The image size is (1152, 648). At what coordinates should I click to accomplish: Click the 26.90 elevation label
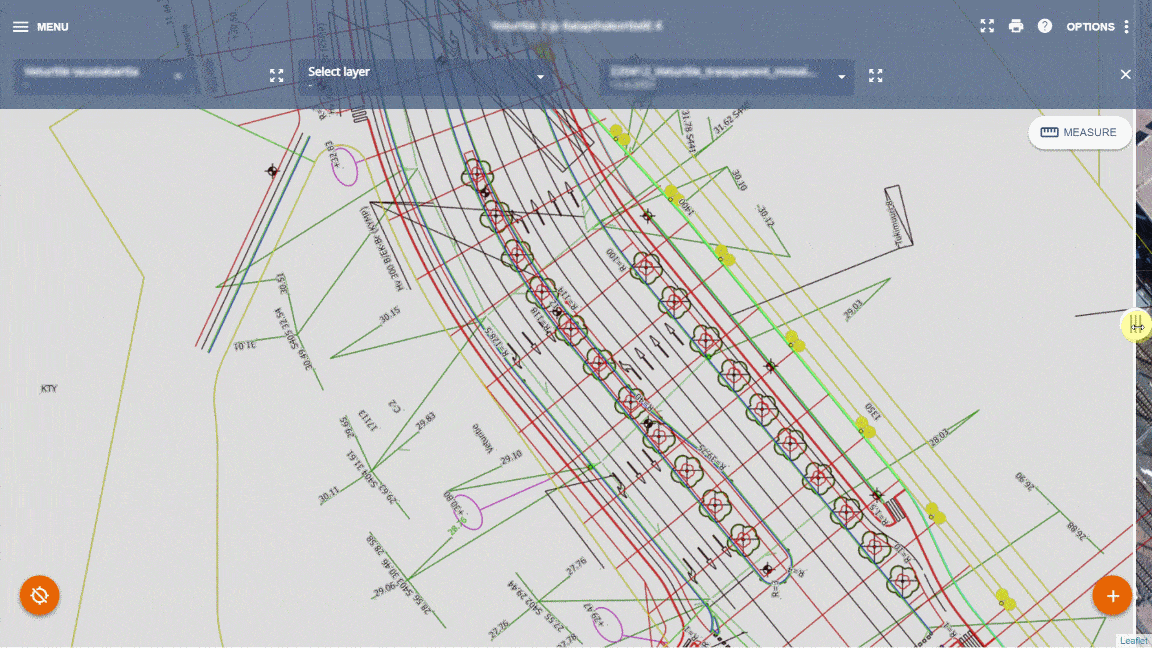coord(1025,482)
